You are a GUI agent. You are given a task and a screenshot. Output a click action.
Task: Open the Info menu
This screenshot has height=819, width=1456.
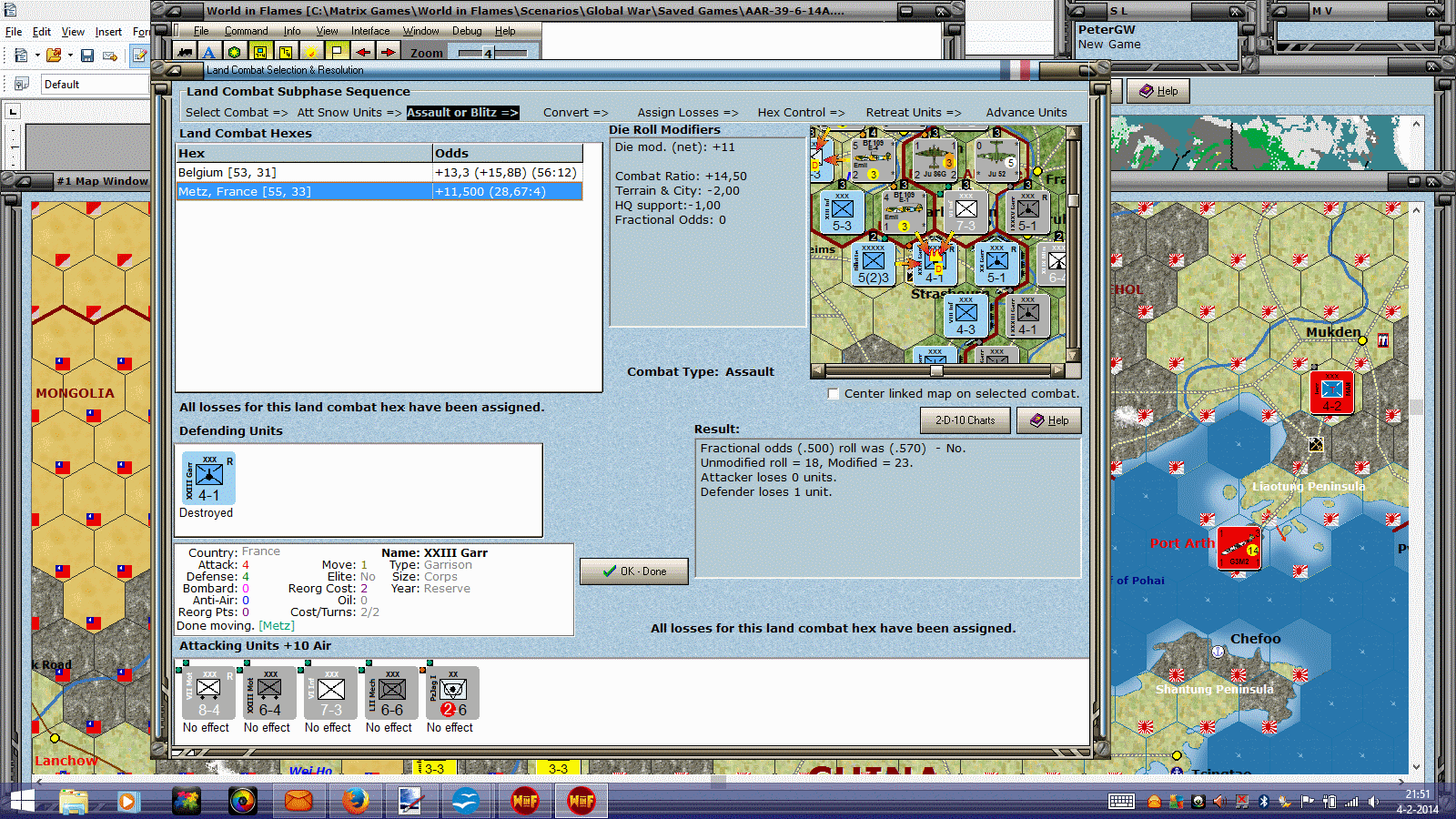(x=292, y=31)
